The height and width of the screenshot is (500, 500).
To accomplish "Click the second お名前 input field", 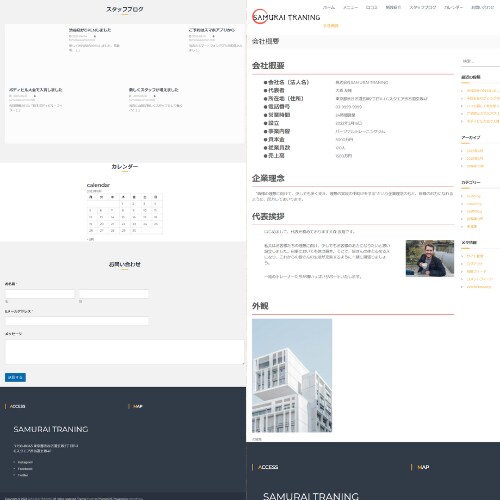I will pyautogui.click(x=114, y=294).
